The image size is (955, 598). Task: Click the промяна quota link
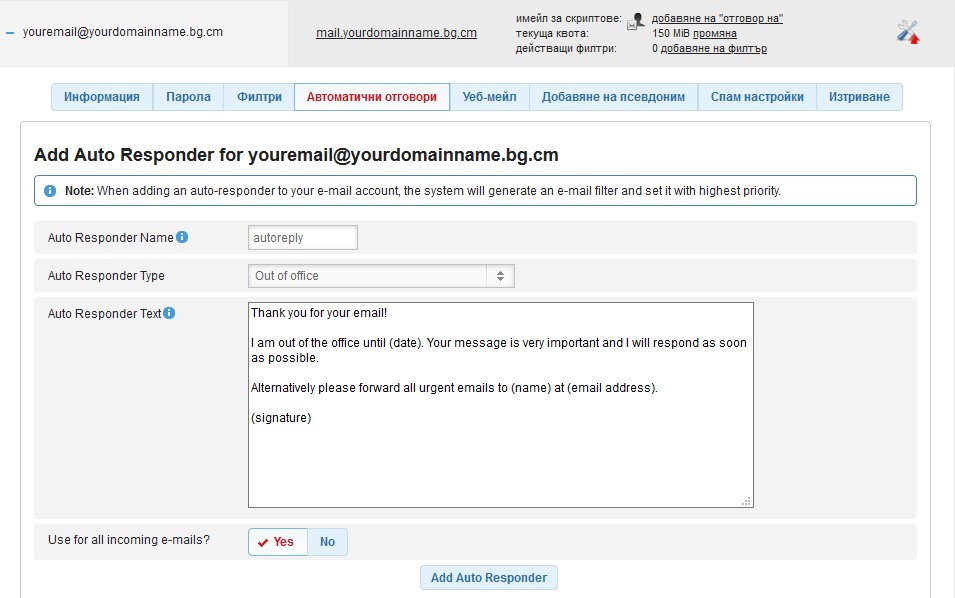click(x=714, y=33)
